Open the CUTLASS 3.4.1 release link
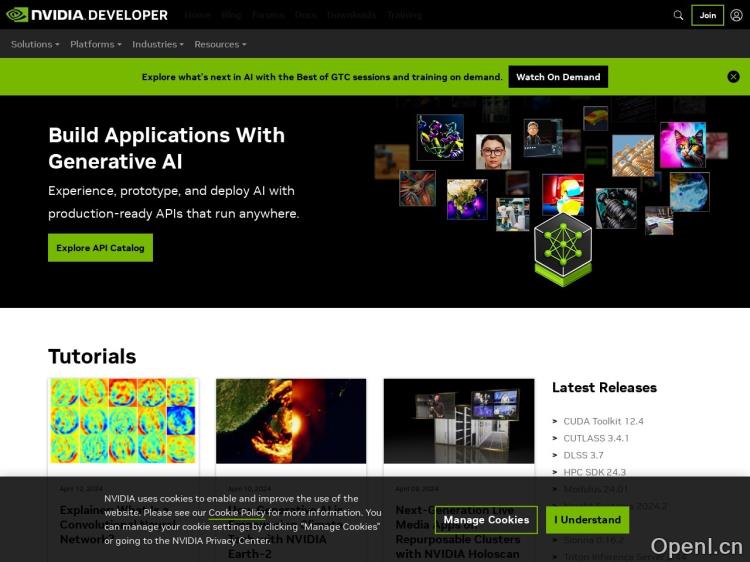The image size is (750, 562). (x=596, y=438)
